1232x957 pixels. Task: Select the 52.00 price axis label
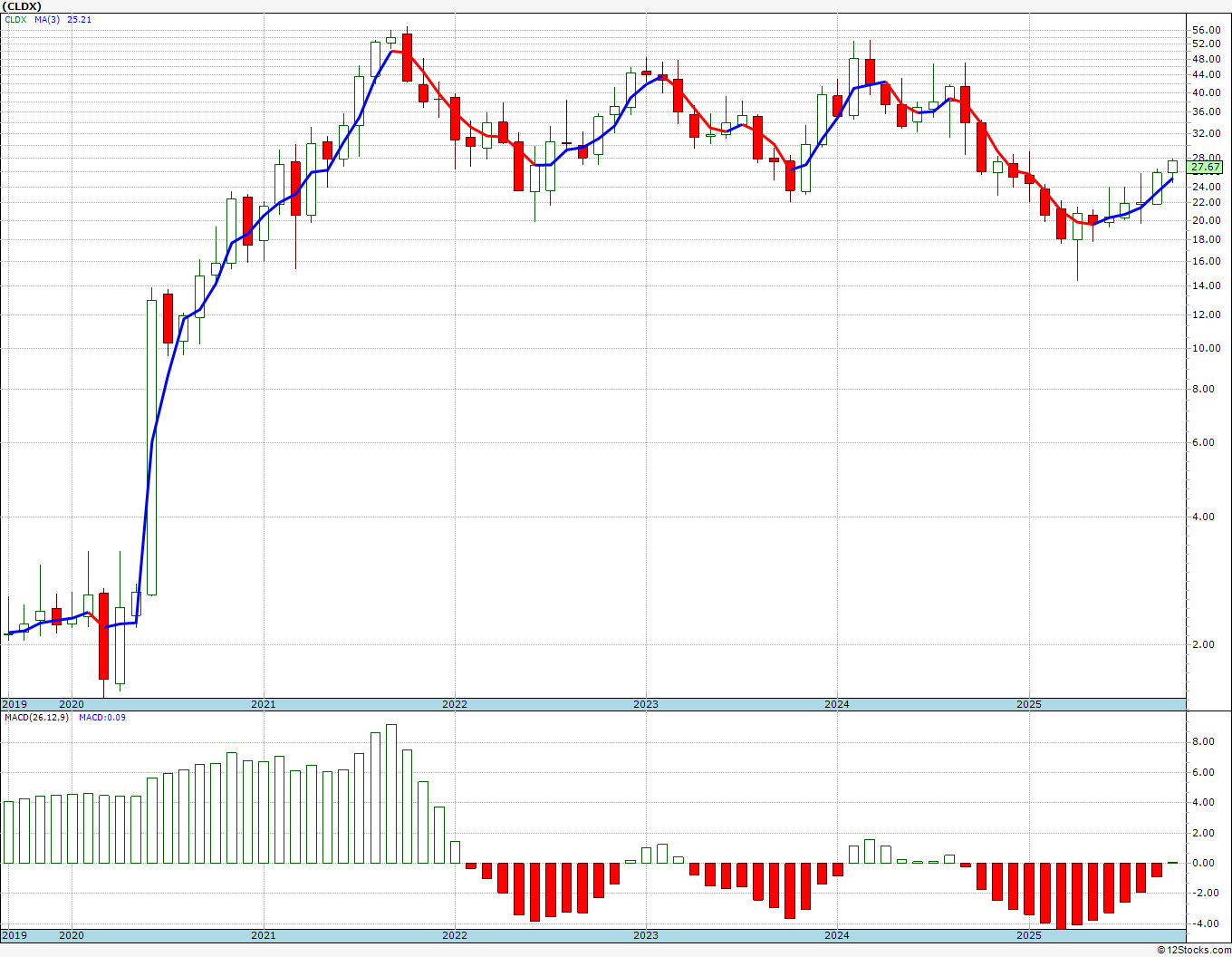click(x=1206, y=44)
